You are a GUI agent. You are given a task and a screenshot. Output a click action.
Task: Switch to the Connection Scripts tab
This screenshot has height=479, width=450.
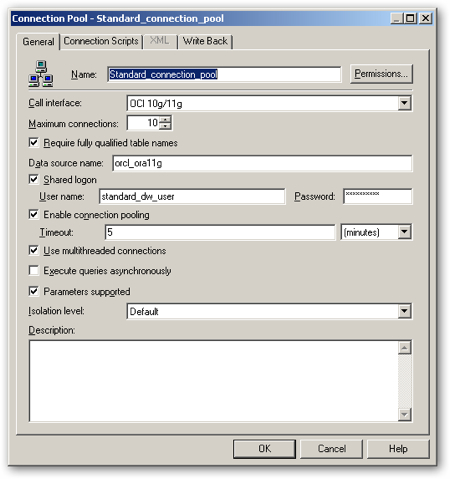[x=101, y=41]
